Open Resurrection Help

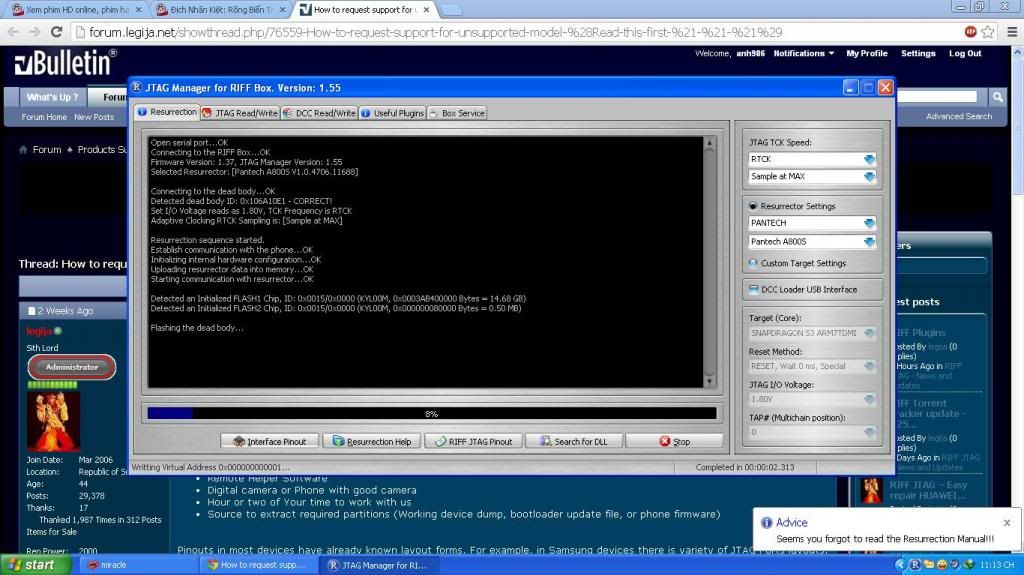pyautogui.click(x=372, y=442)
